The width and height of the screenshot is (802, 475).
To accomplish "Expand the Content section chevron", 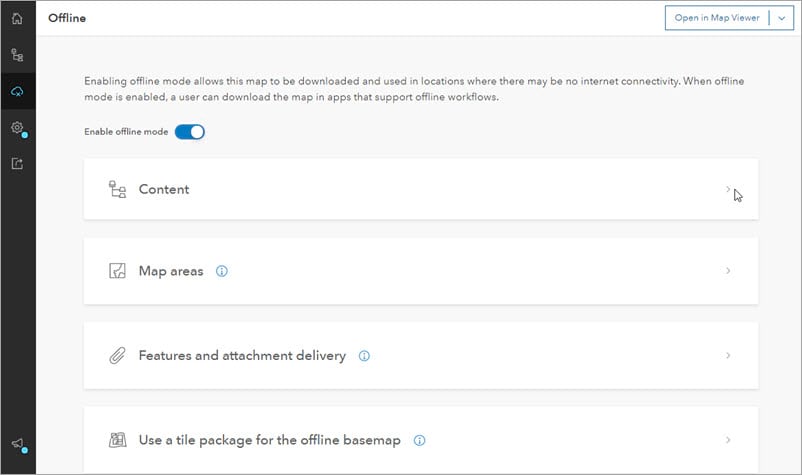I will click(728, 189).
